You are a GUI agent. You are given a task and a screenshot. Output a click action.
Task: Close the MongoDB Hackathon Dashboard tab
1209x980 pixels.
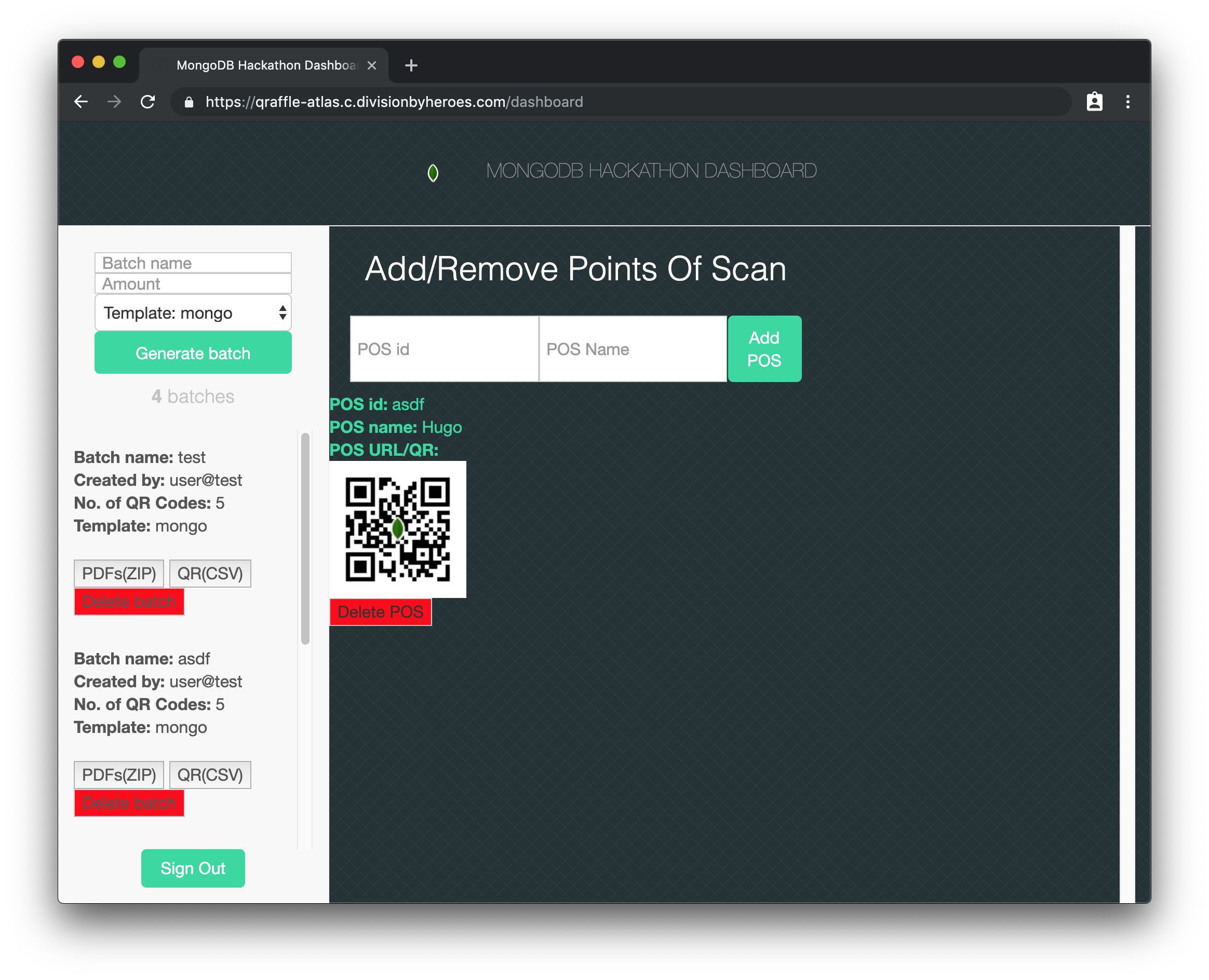[371, 65]
